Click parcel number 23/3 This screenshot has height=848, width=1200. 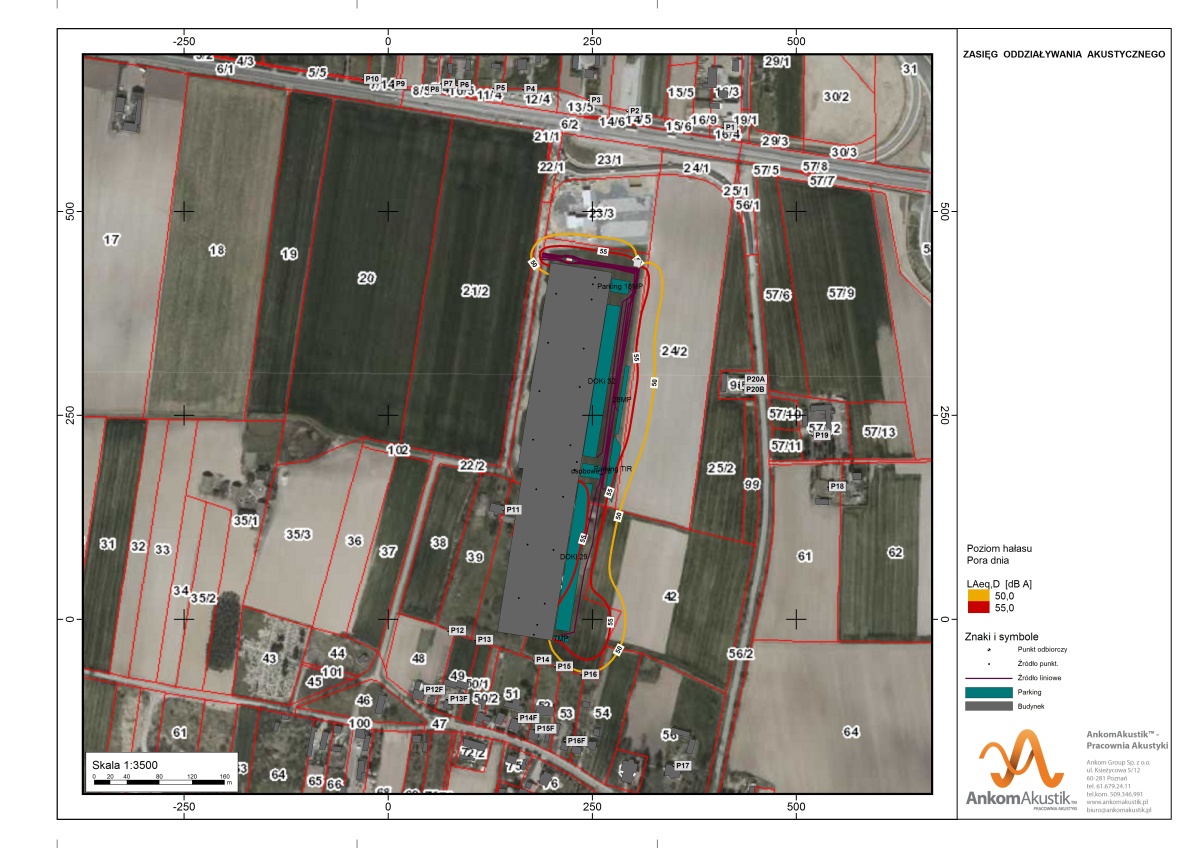tap(601, 213)
